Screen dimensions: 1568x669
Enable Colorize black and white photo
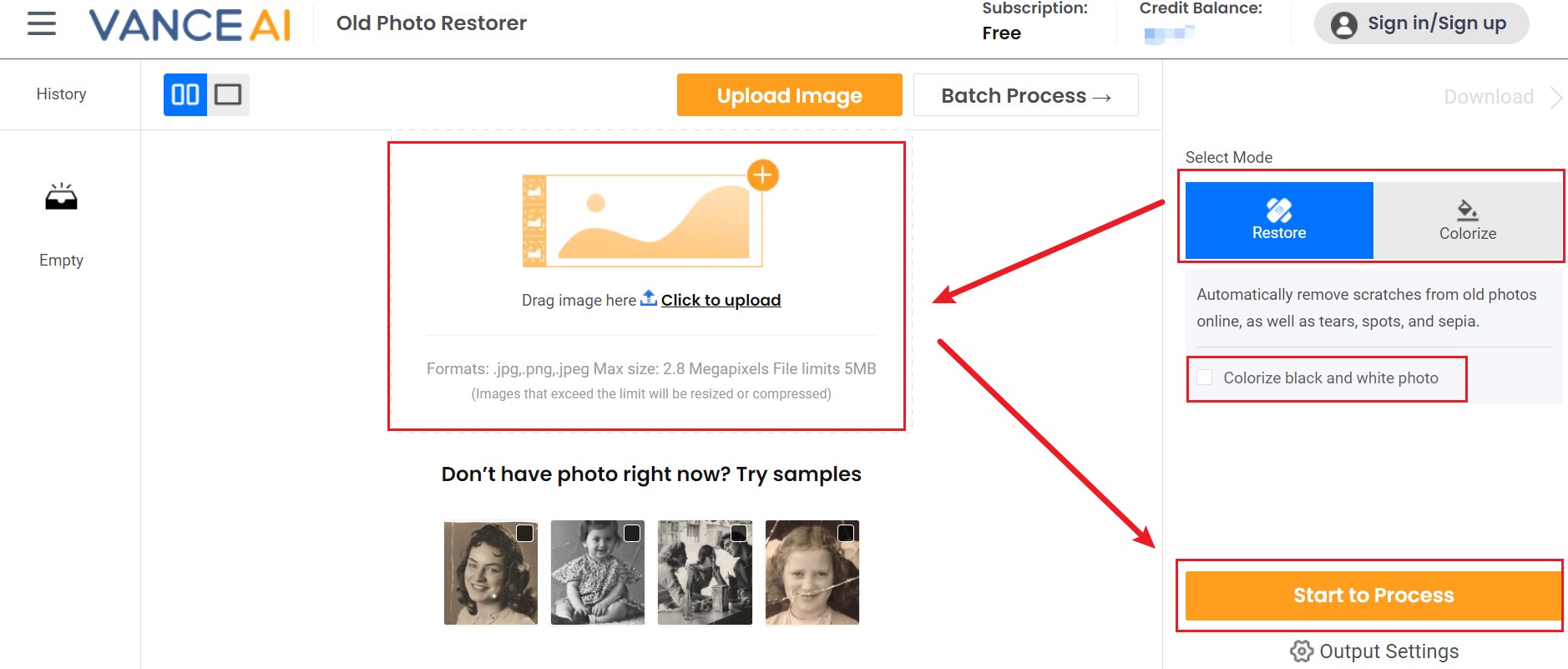1205,378
